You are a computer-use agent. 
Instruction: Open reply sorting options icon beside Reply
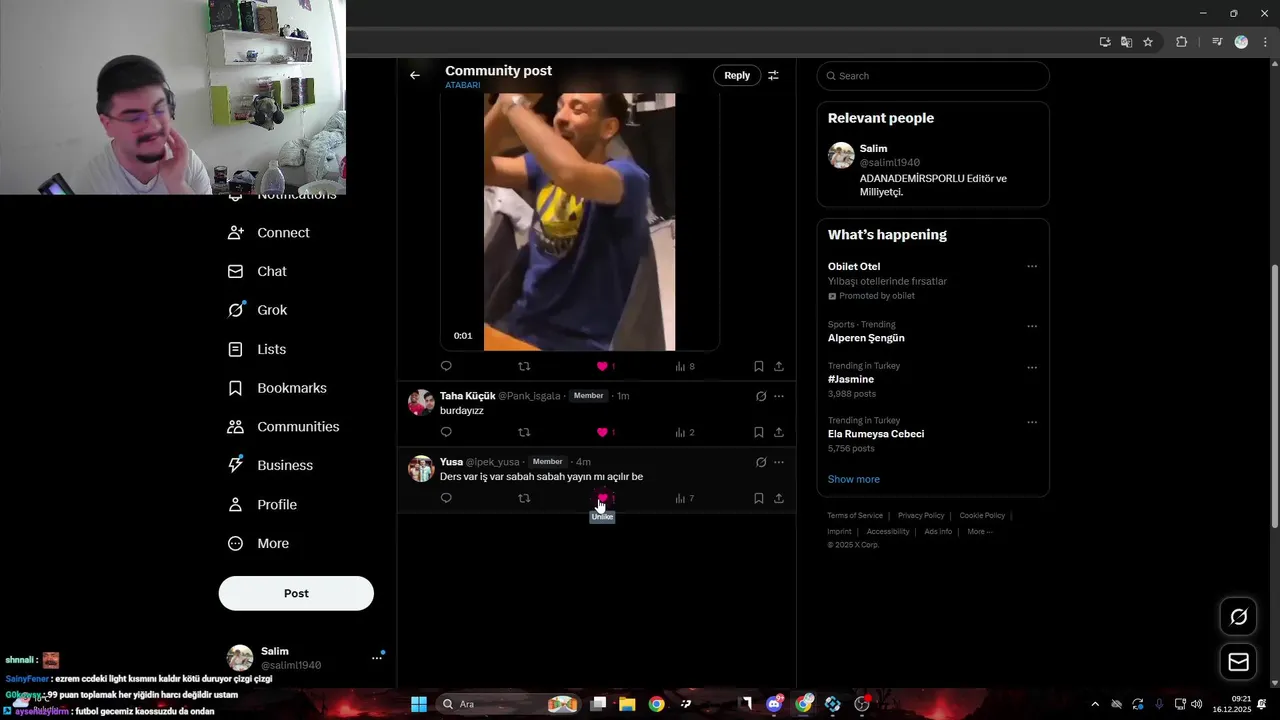click(x=773, y=75)
